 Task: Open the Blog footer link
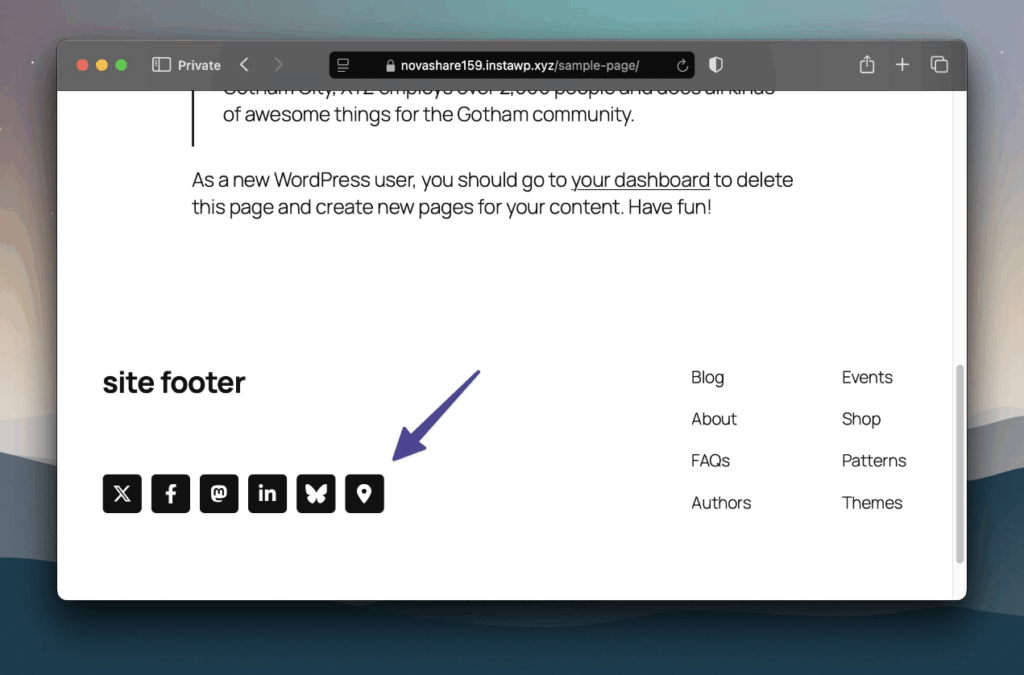point(707,377)
